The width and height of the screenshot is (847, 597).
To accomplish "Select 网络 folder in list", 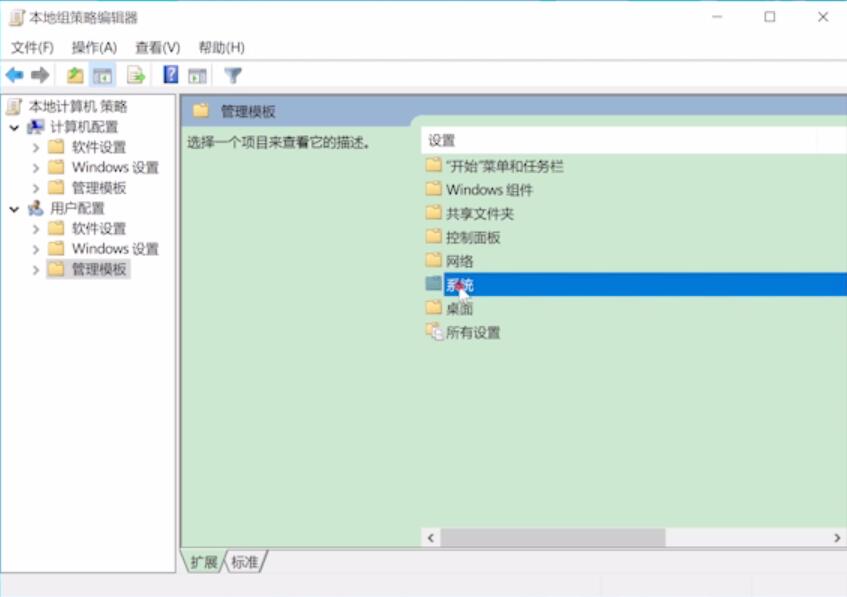I will click(x=459, y=261).
